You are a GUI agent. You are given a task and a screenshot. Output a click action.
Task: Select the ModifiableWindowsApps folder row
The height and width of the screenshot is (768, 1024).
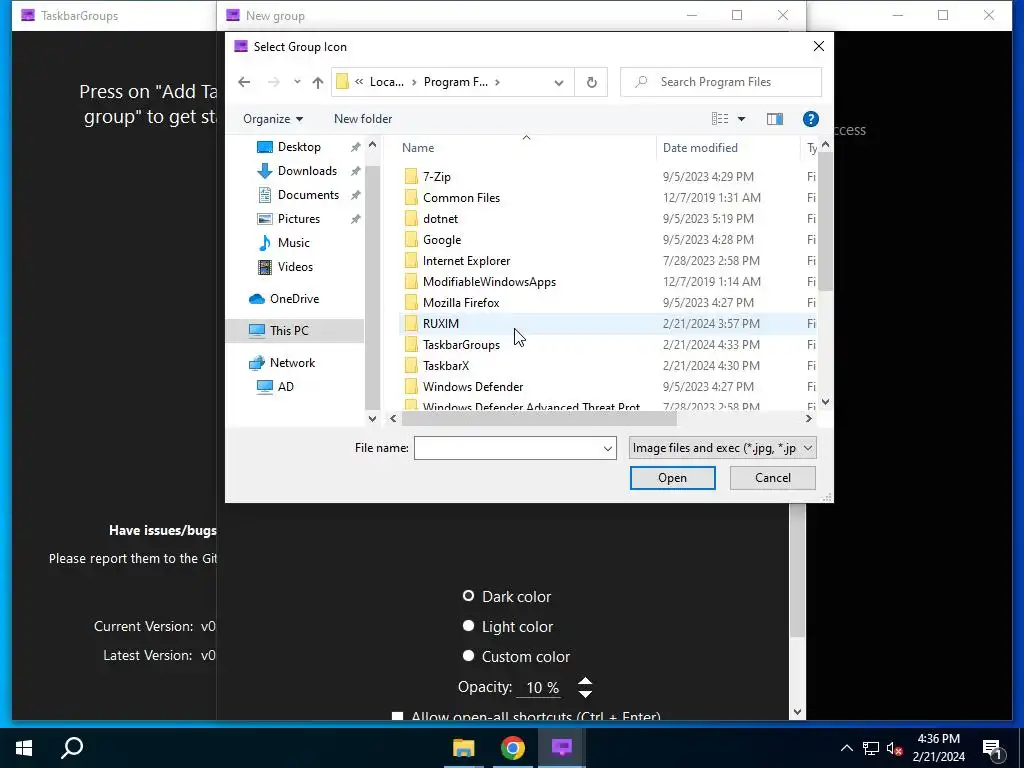click(x=607, y=281)
